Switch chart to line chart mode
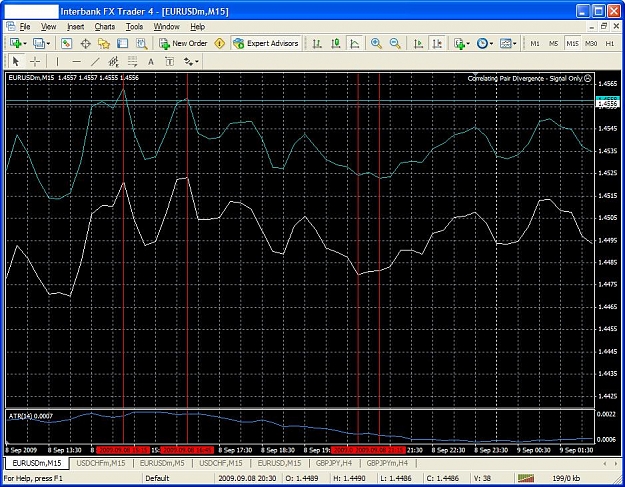Screen dimensions: 625x487 tap(354, 43)
